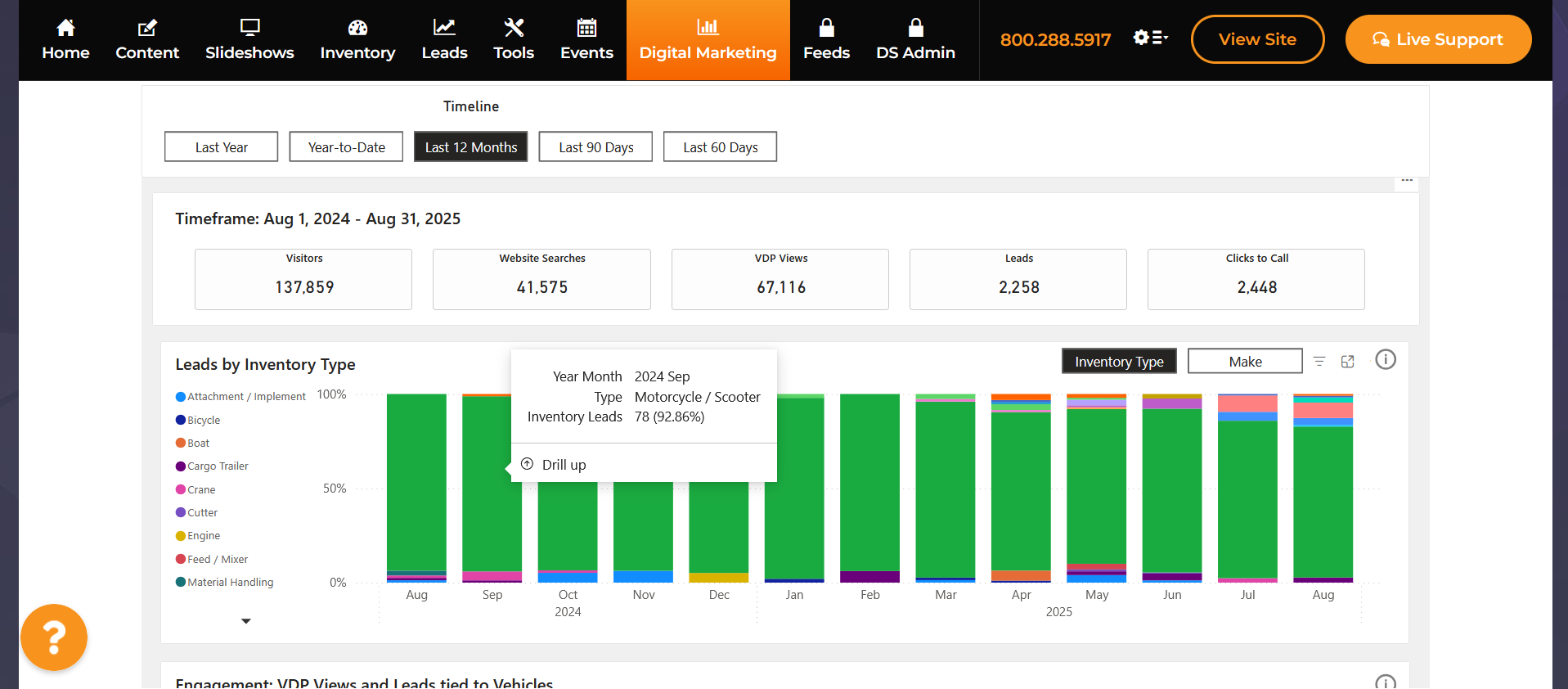Open the Home nav item
The height and width of the screenshot is (689, 1568).
click(x=65, y=40)
